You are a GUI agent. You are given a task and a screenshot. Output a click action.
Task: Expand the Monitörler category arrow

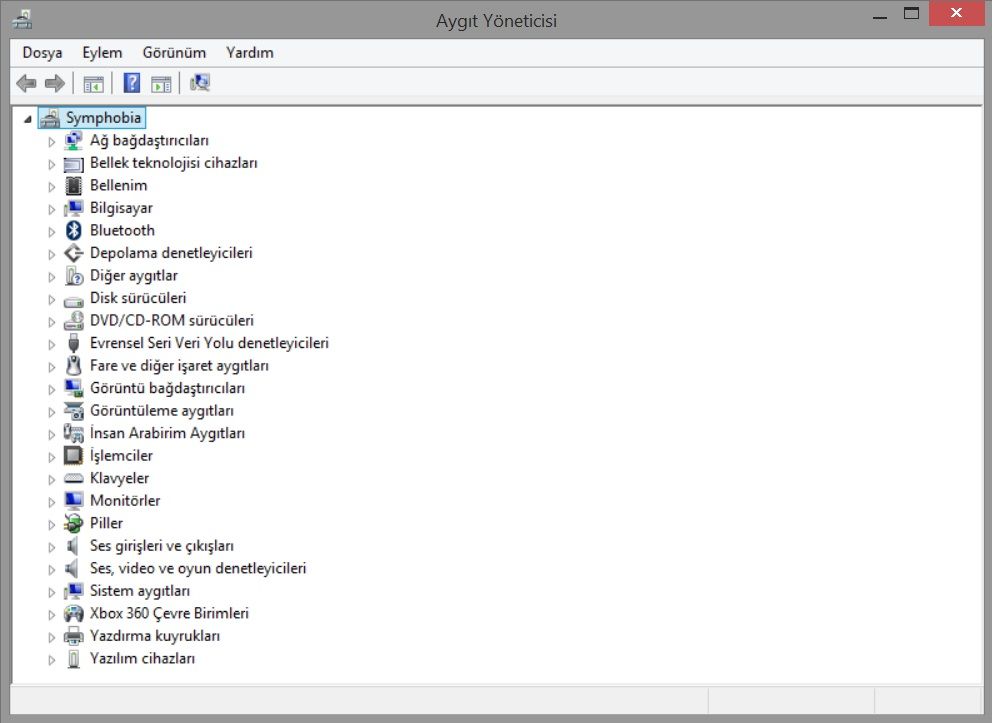tap(51, 502)
